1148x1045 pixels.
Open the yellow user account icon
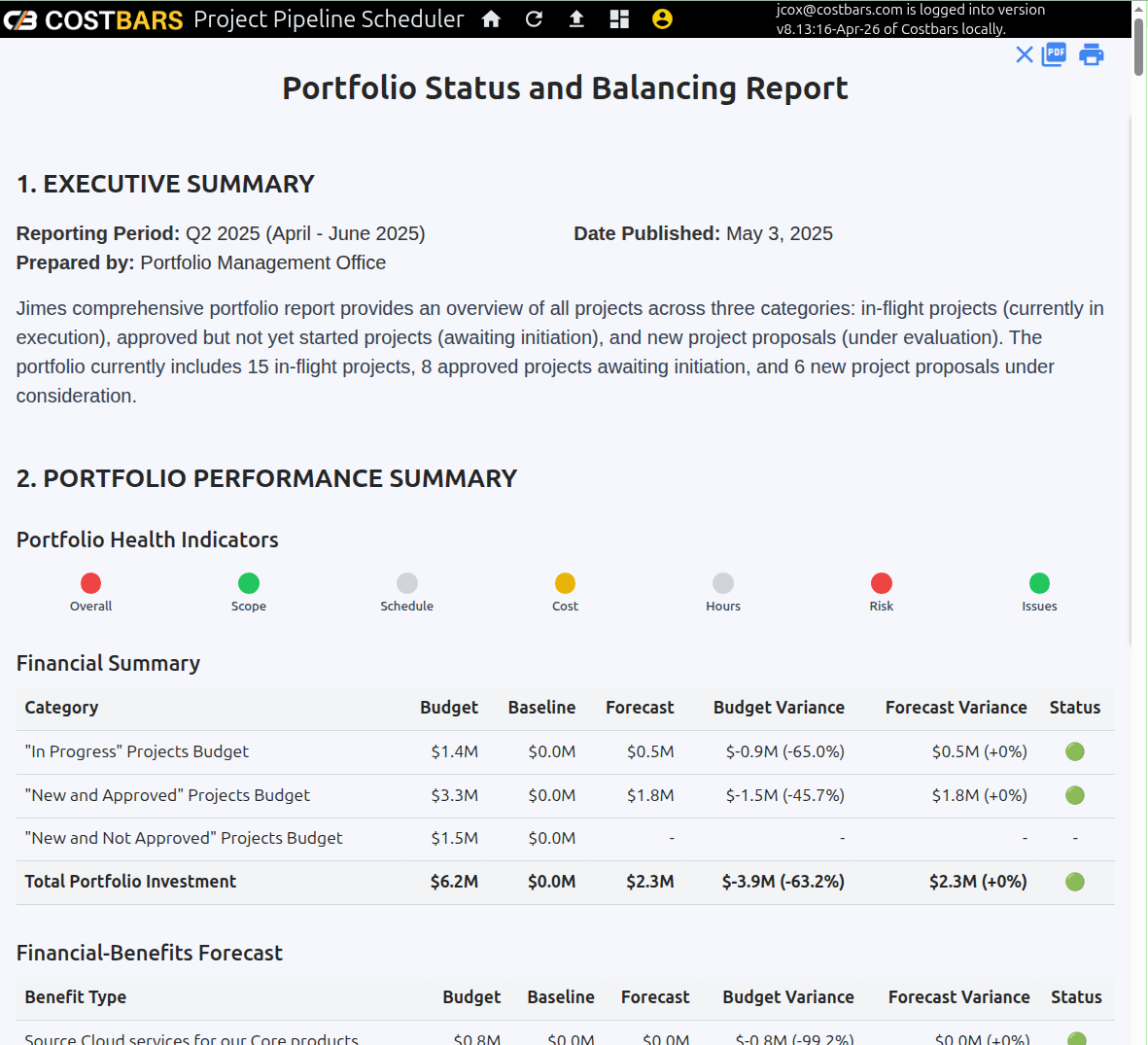pyautogui.click(x=662, y=19)
